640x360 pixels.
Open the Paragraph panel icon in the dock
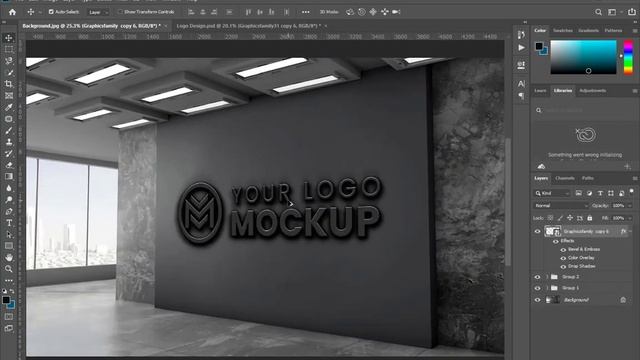pyautogui.click(x=521, y=96)
